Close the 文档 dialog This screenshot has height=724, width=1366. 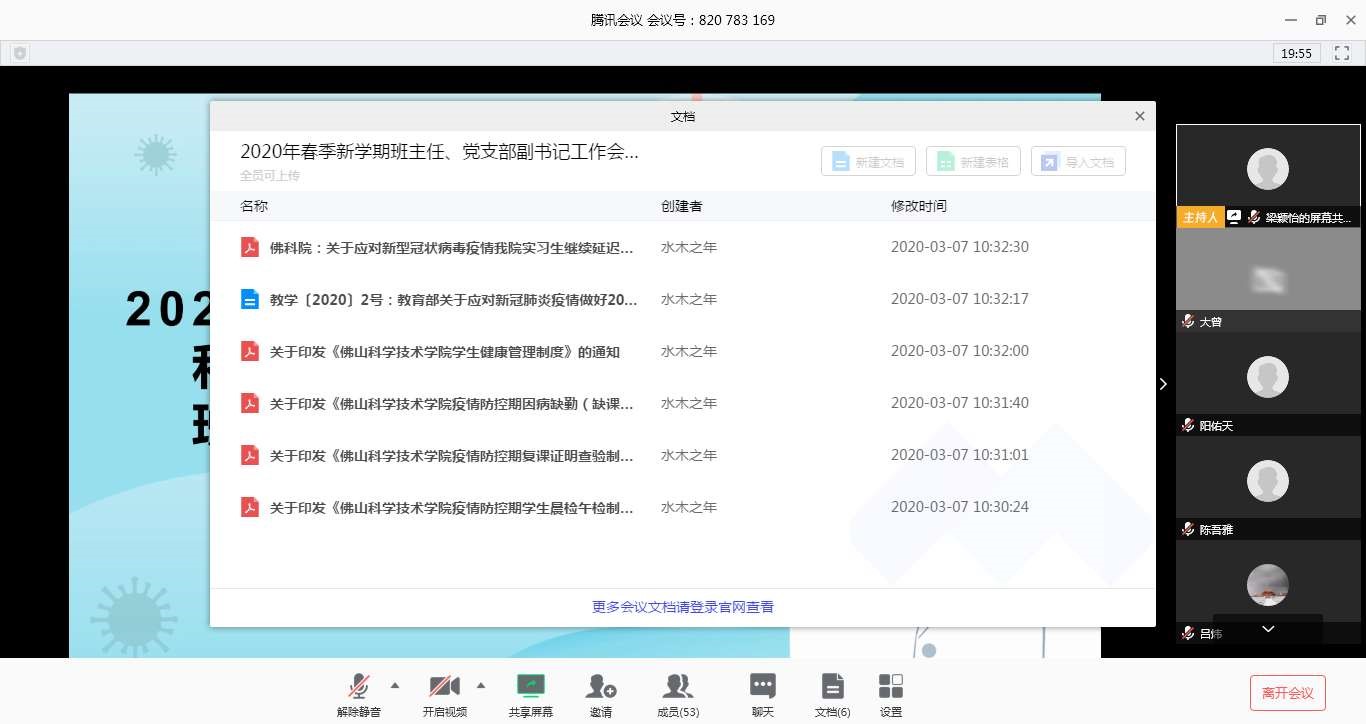point(1139,116)
